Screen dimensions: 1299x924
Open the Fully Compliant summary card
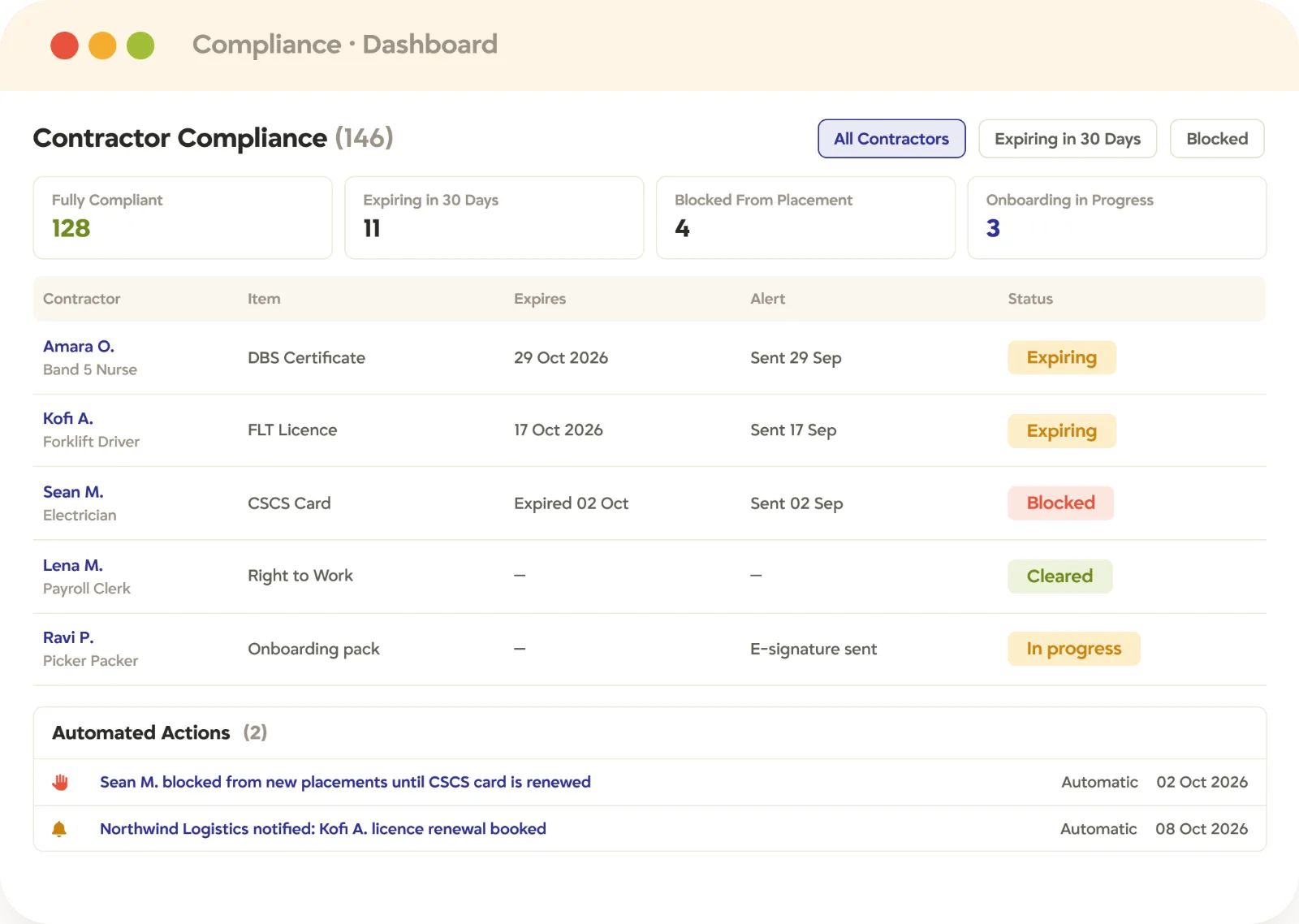[x=183, y=218]
